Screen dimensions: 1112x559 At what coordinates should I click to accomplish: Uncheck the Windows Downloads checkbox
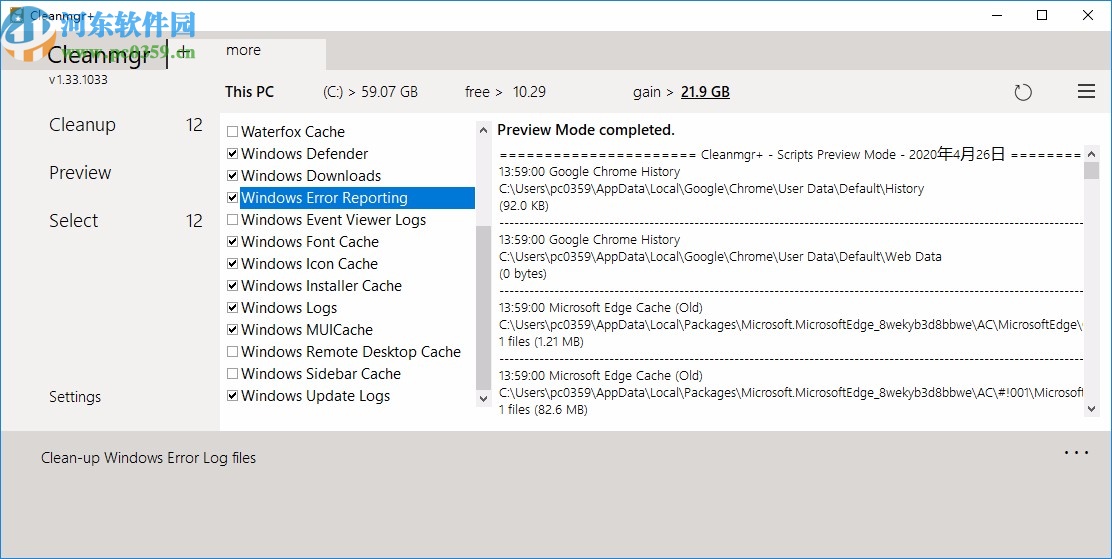tap(233, 176)
